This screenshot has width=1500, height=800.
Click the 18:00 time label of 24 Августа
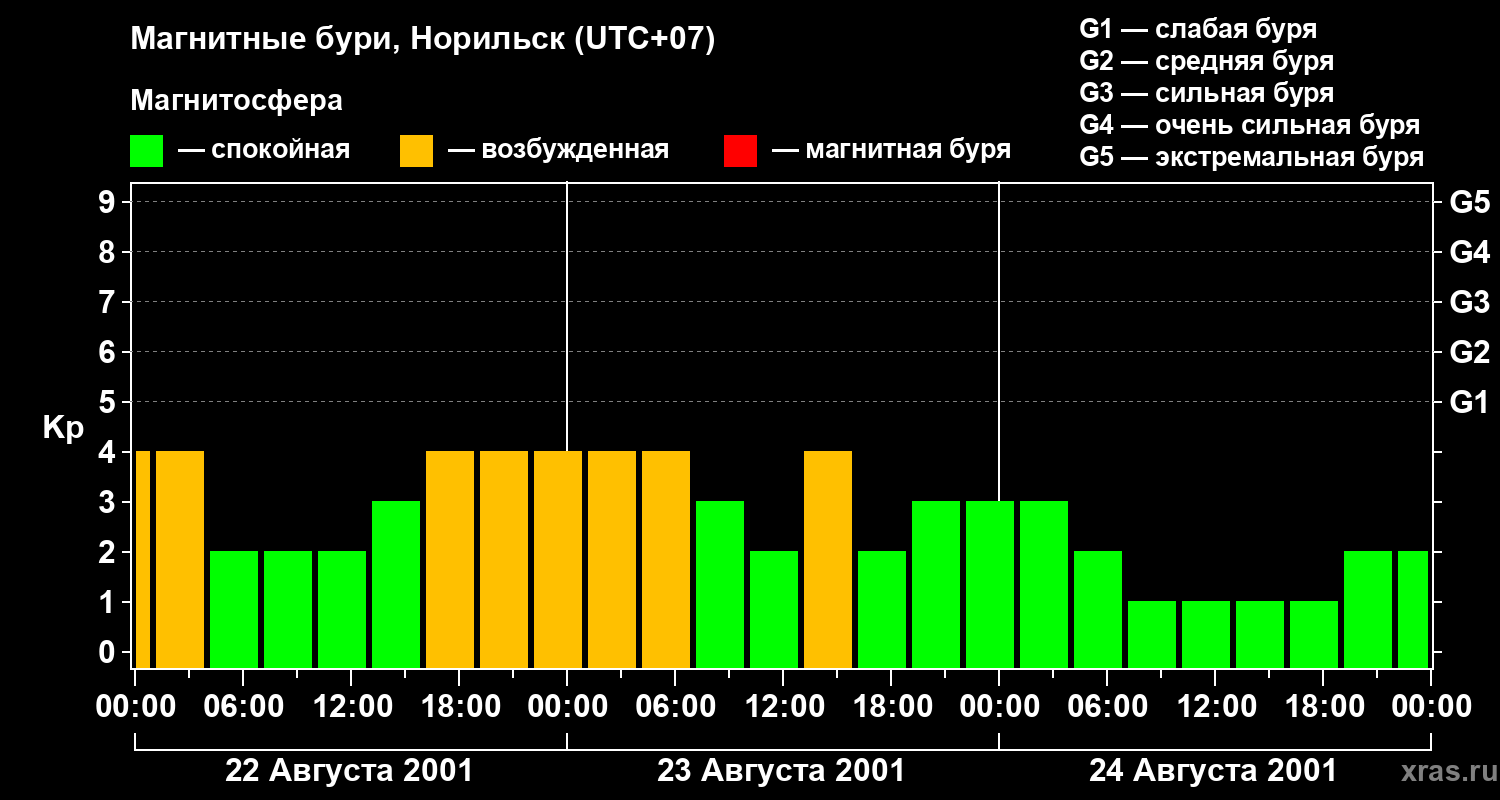(1323, 707)
